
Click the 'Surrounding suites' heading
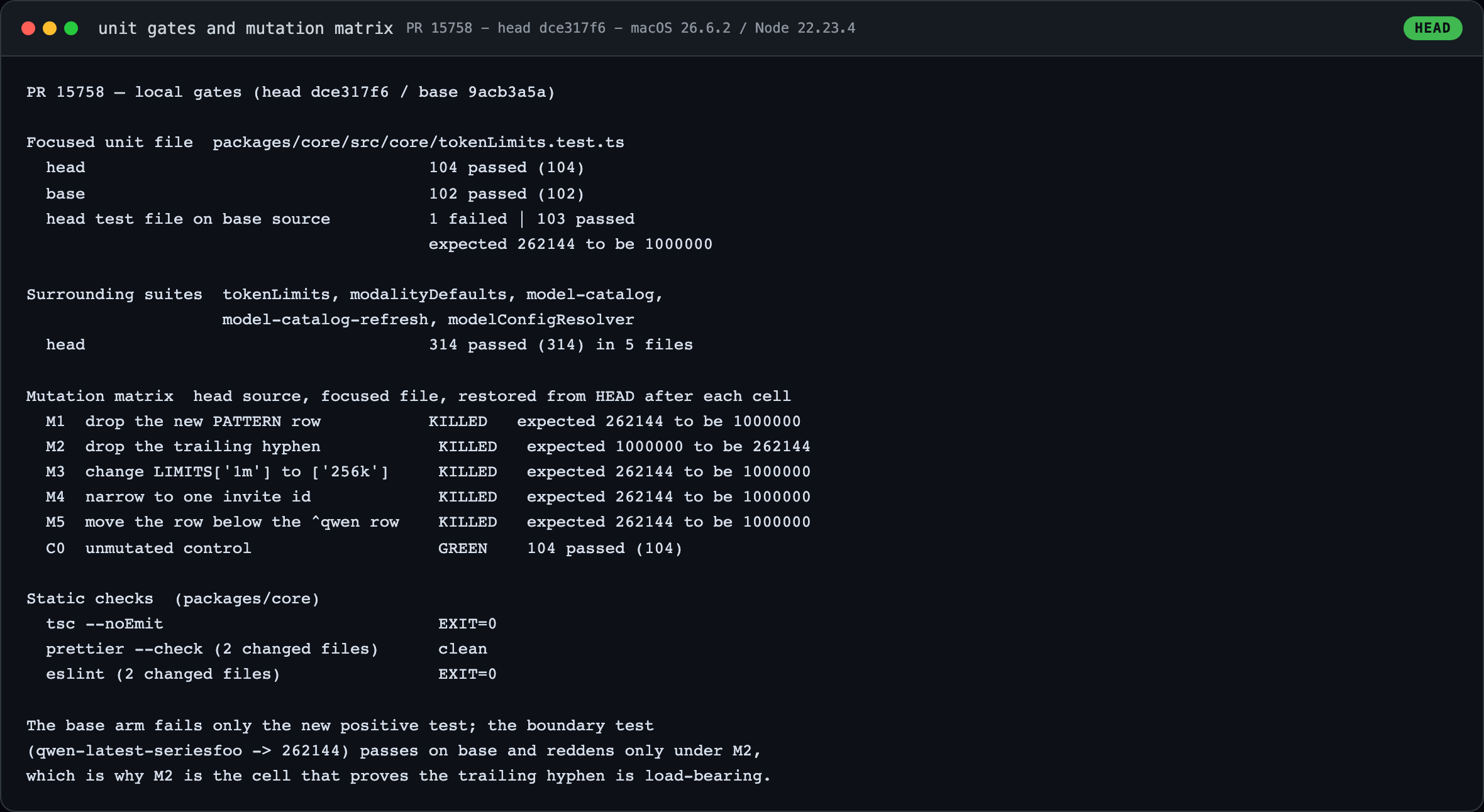coord(114,294)
